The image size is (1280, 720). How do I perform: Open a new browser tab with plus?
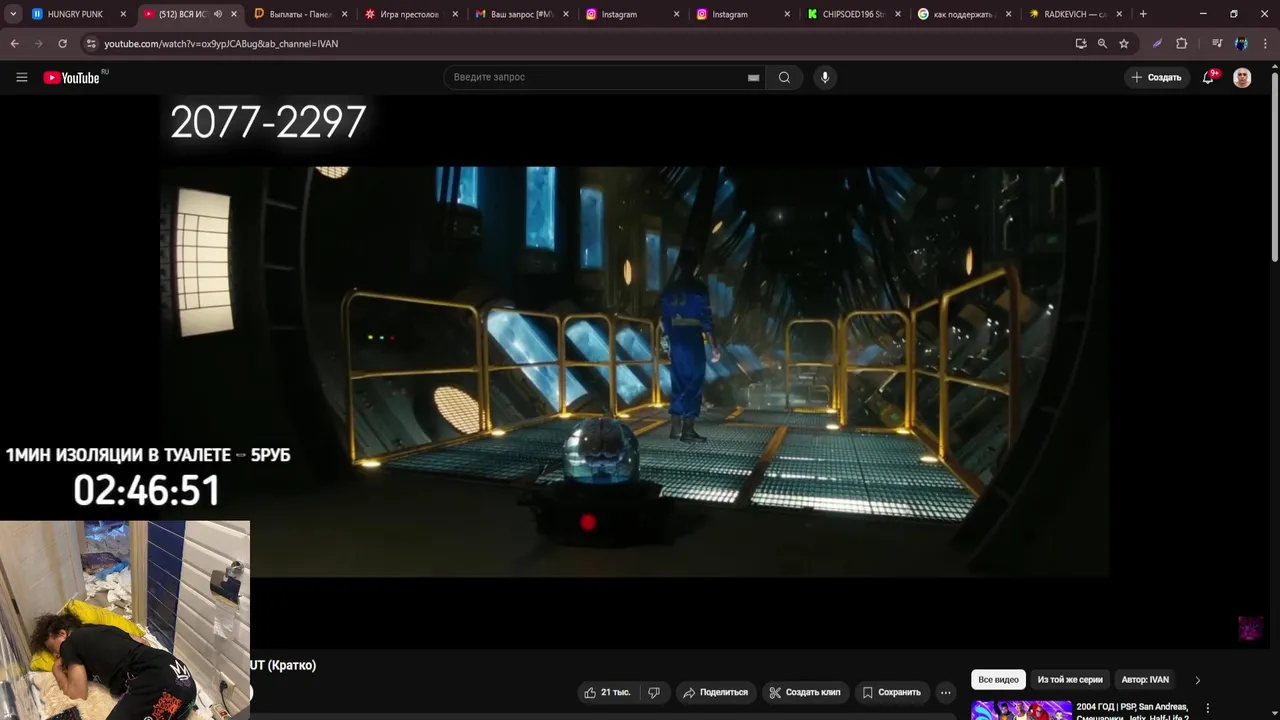coord(1143,14)
